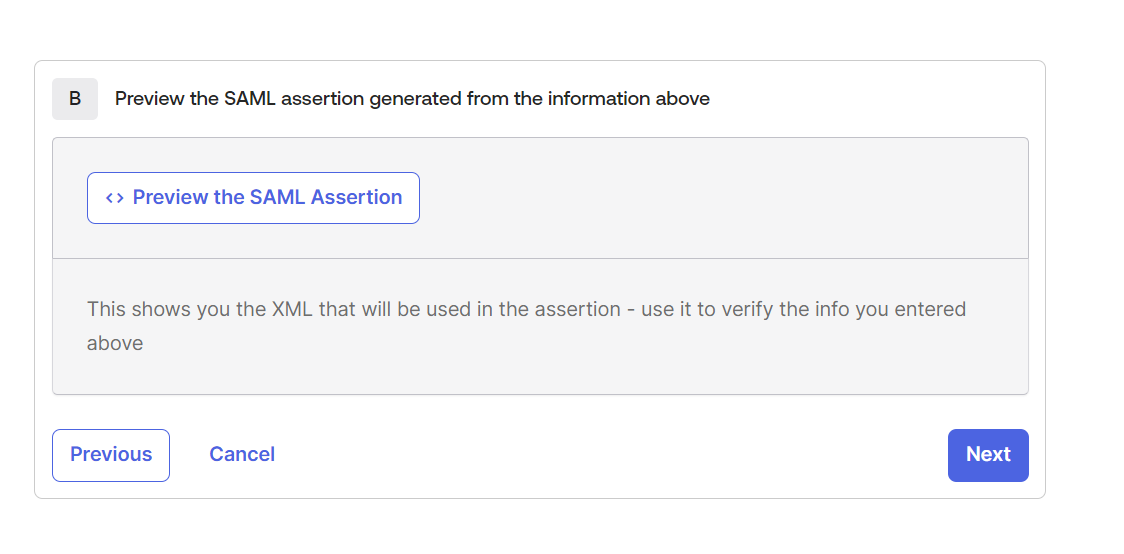Click the word 'above' ending the description
1124x554 pixels.
115,343
